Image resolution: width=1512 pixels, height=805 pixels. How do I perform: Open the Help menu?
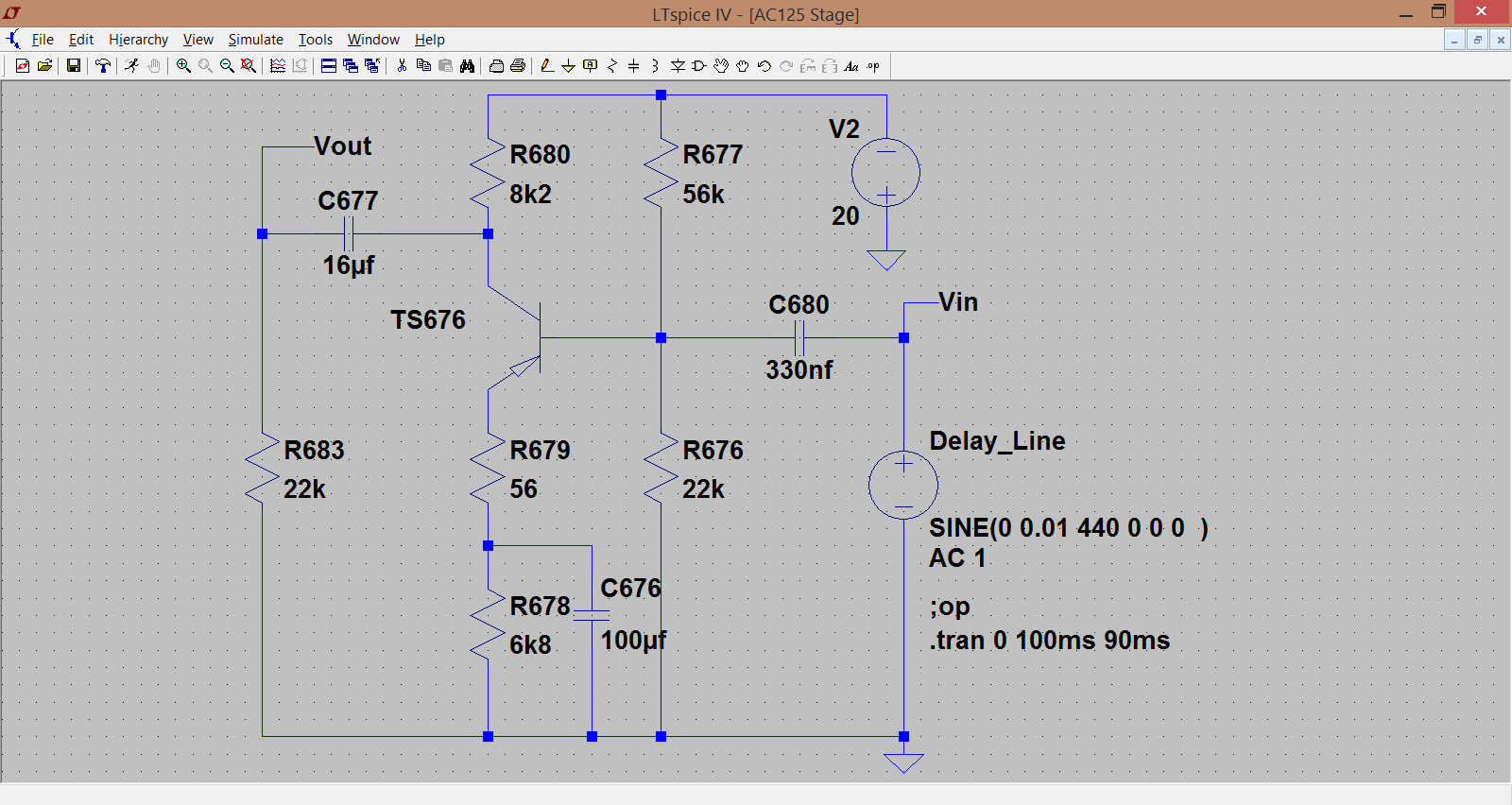[429, 39]
